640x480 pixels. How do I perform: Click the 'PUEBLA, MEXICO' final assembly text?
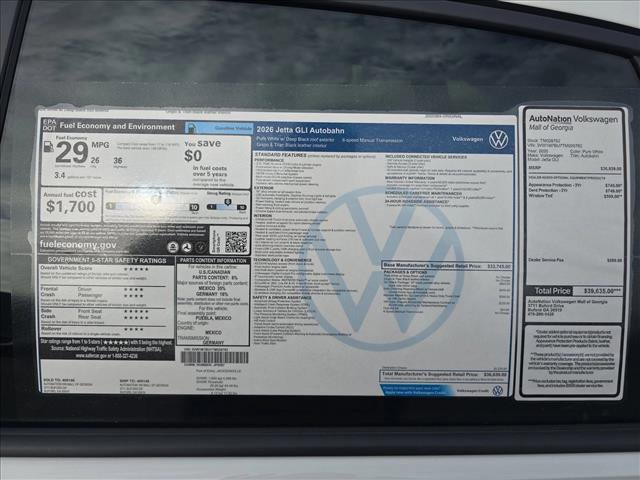click(213, 318)
